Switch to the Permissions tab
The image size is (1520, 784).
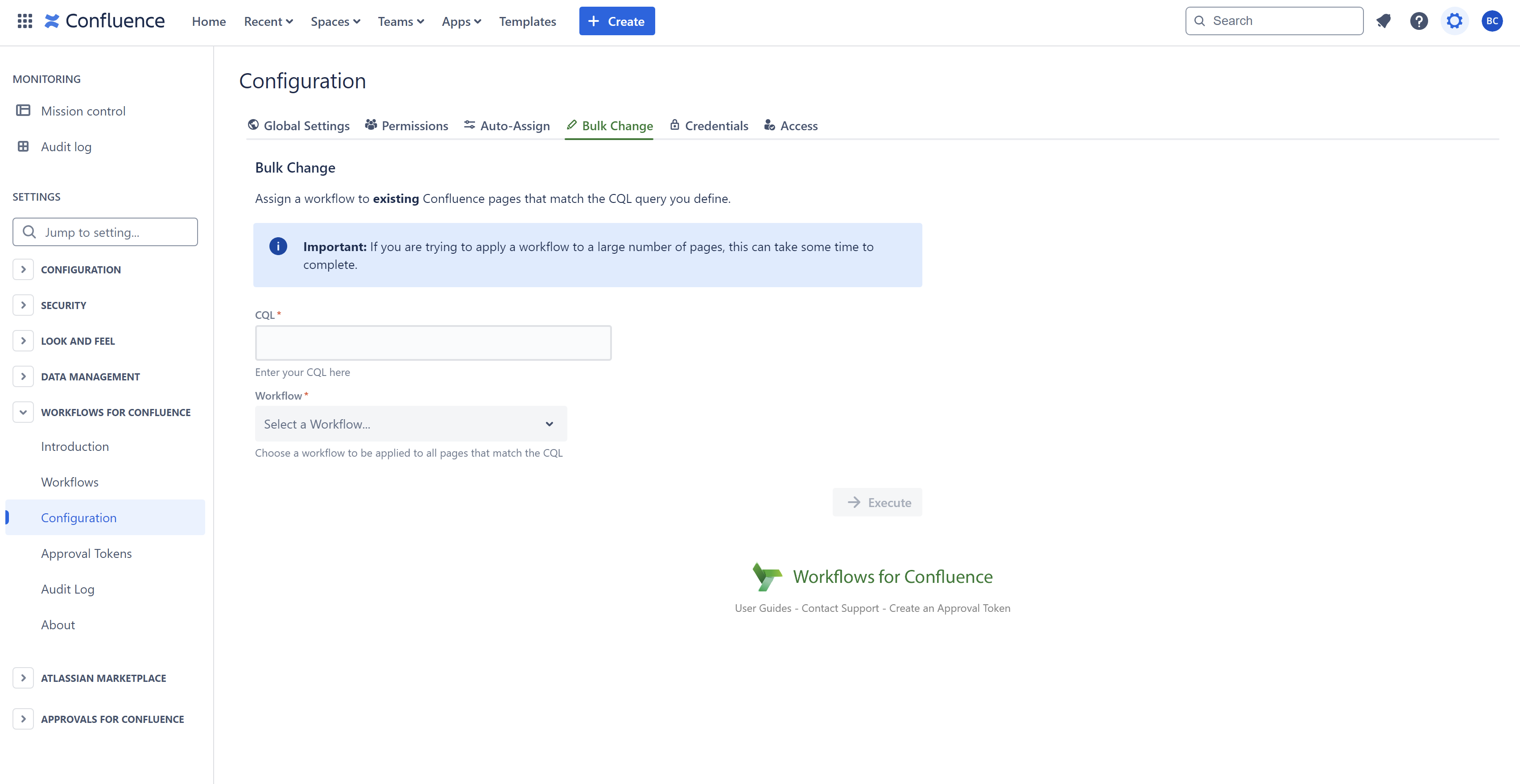coord(407,126)
